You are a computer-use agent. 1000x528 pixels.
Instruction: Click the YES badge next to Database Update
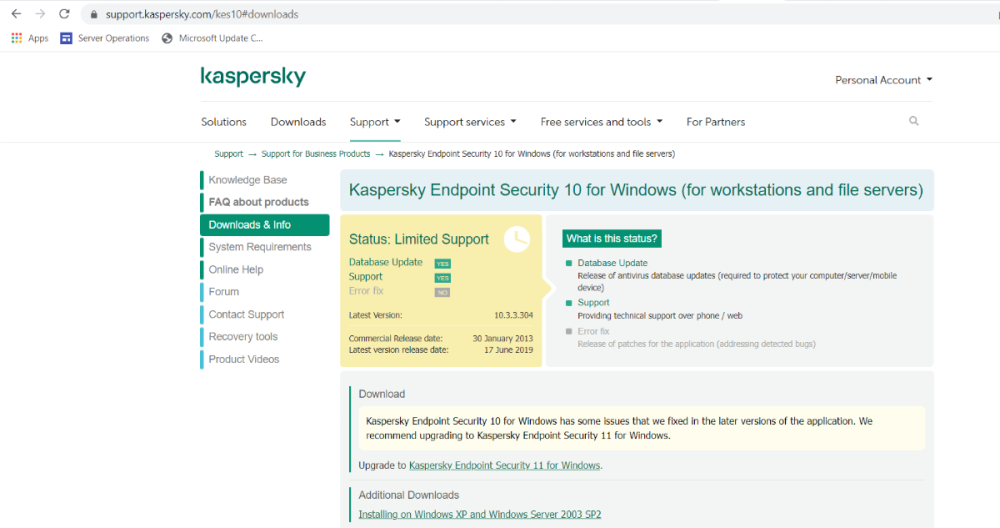click(x=443, y=263)
